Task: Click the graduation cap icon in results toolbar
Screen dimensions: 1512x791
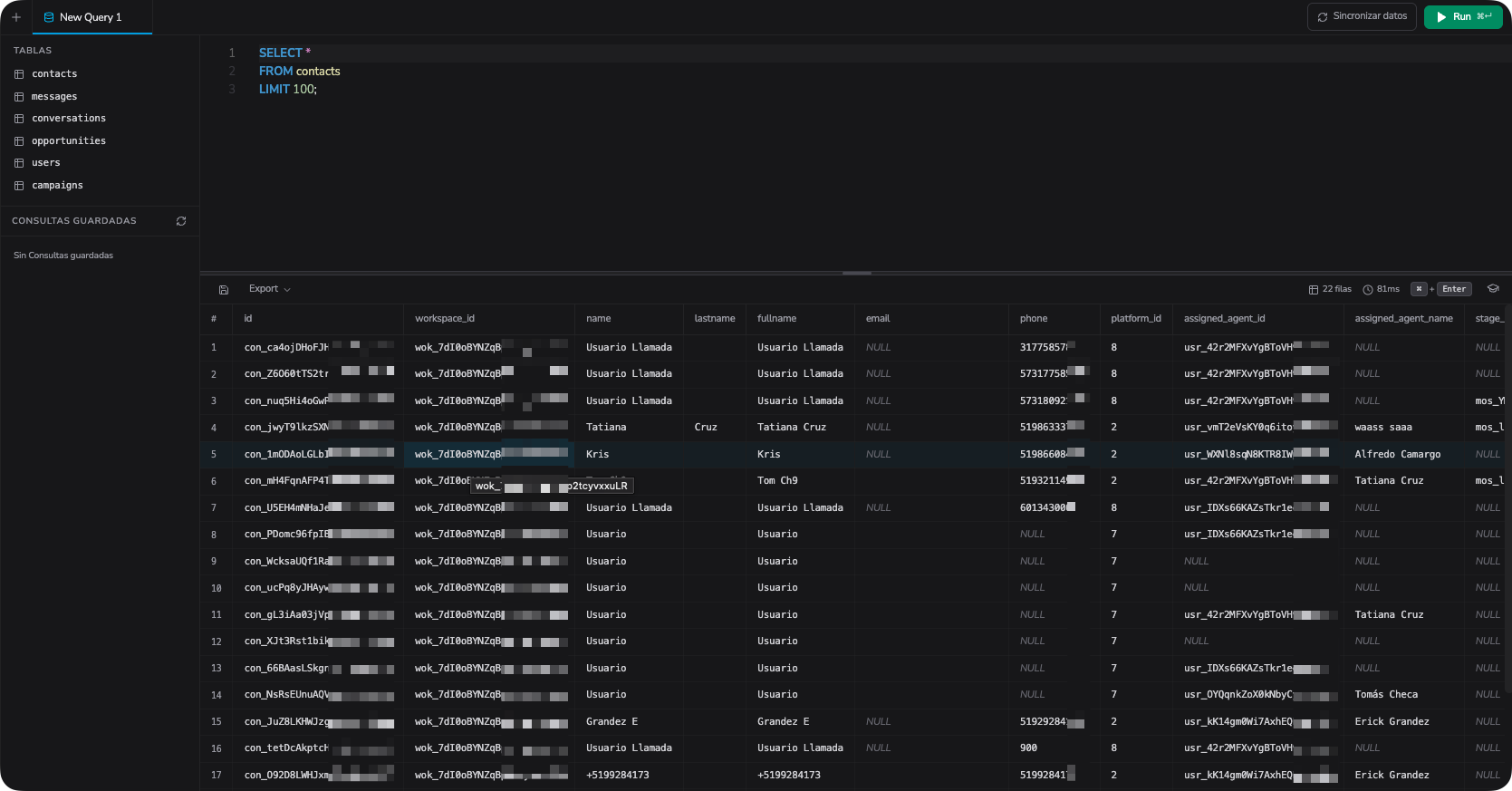Action: click(1493, 289)
